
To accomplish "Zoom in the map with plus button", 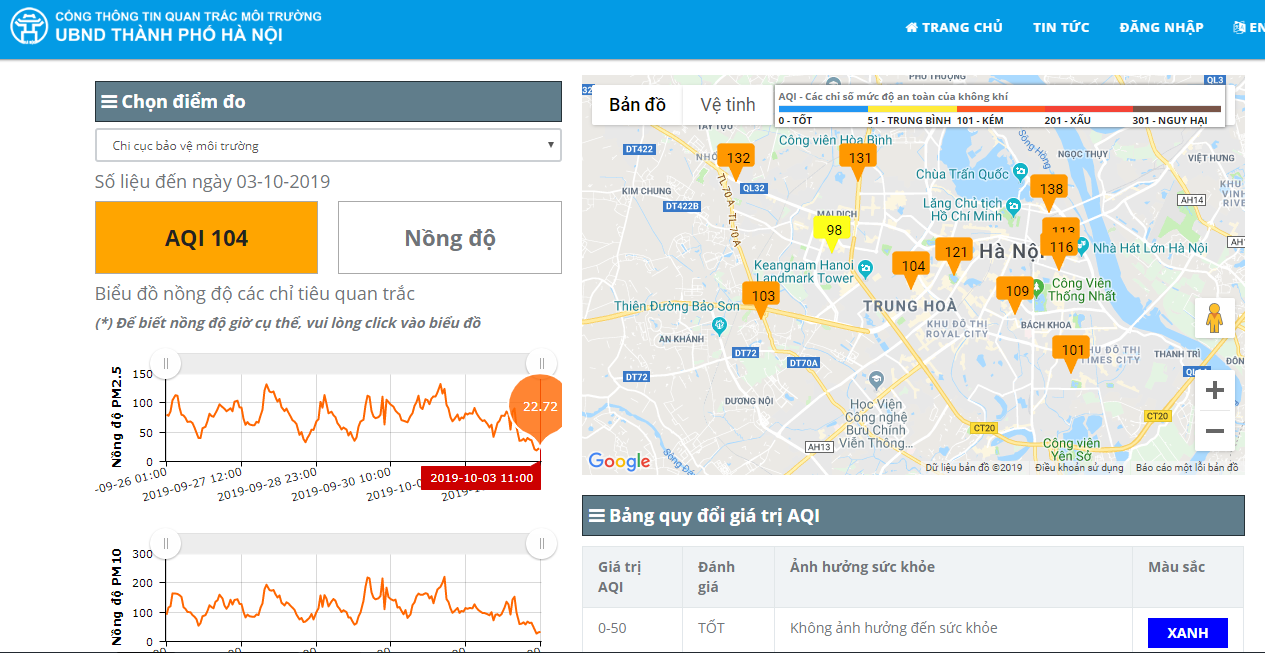I will pos(1214,391).
